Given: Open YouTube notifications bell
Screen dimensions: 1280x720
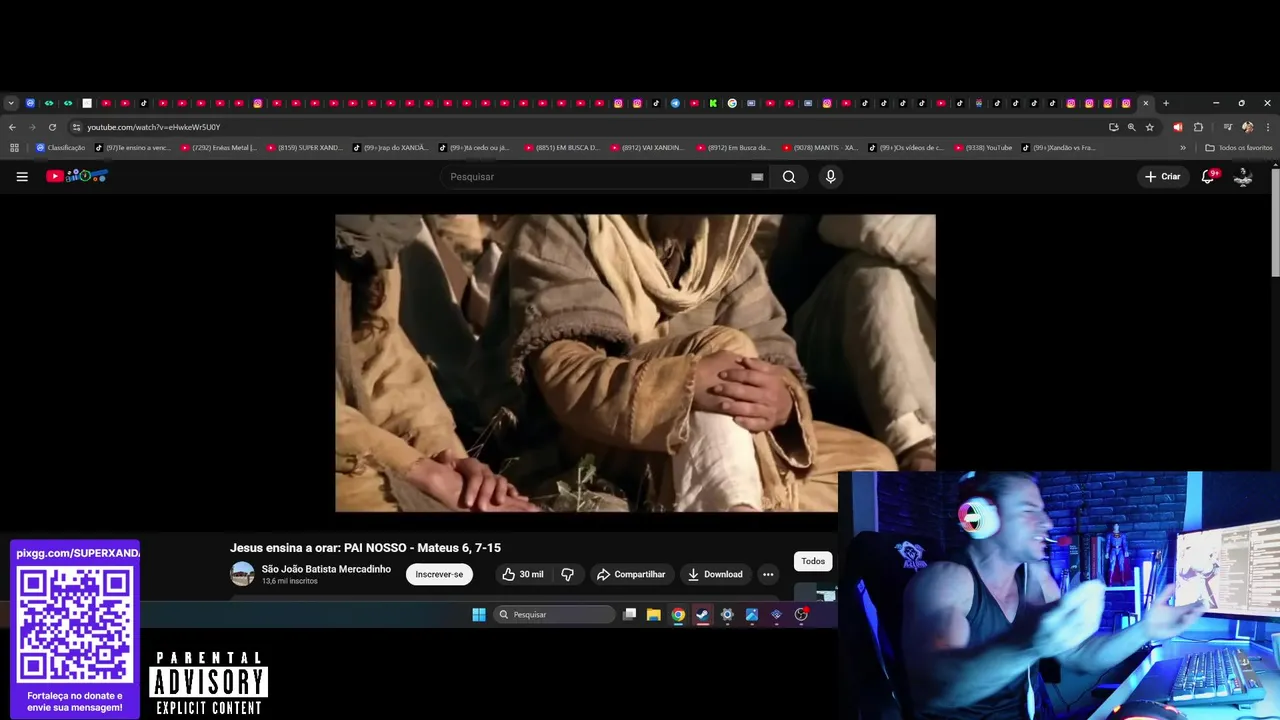Looking at the screenshot, I should [1208, 176].
